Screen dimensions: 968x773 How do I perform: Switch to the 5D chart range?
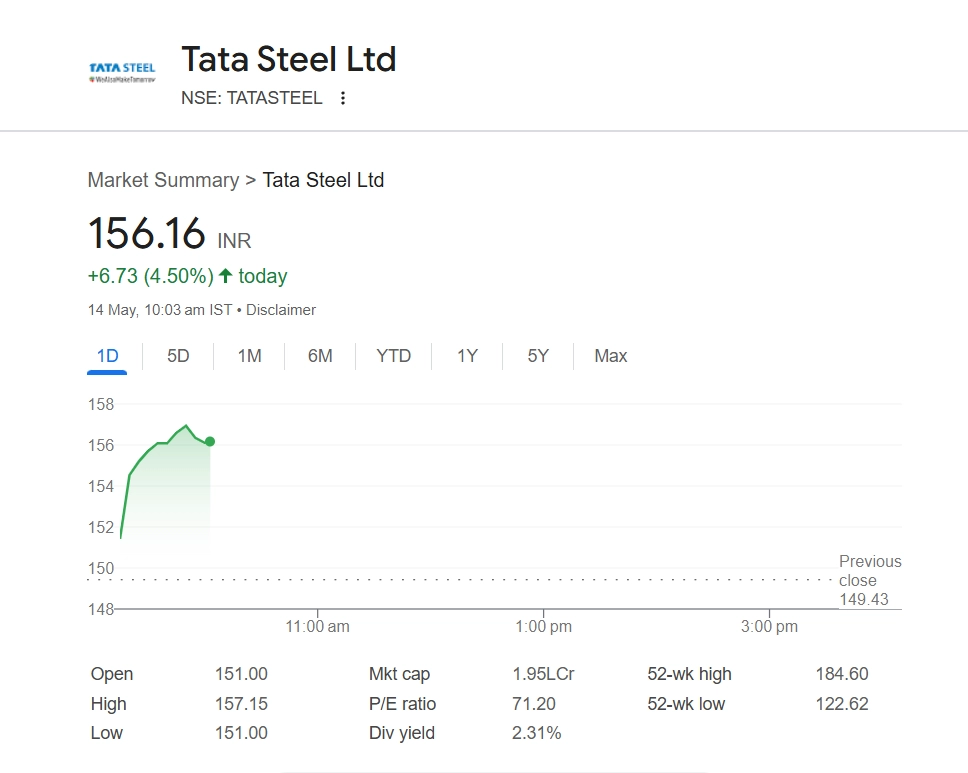[178, 356]
